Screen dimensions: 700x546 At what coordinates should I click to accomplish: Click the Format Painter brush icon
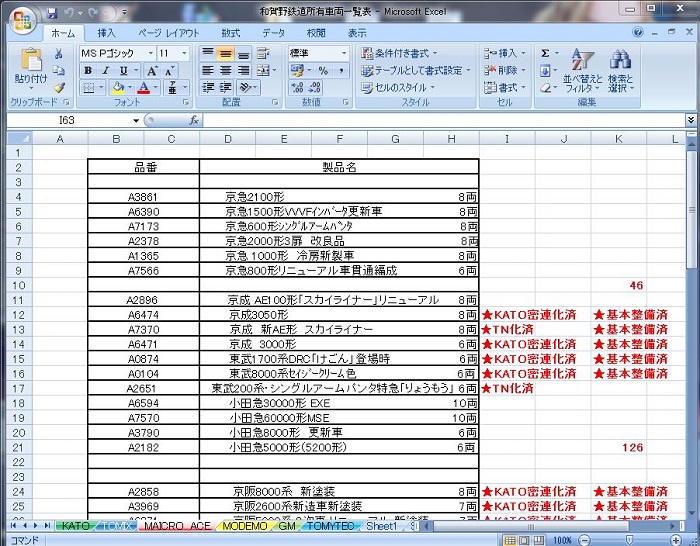tap(58, 88)
